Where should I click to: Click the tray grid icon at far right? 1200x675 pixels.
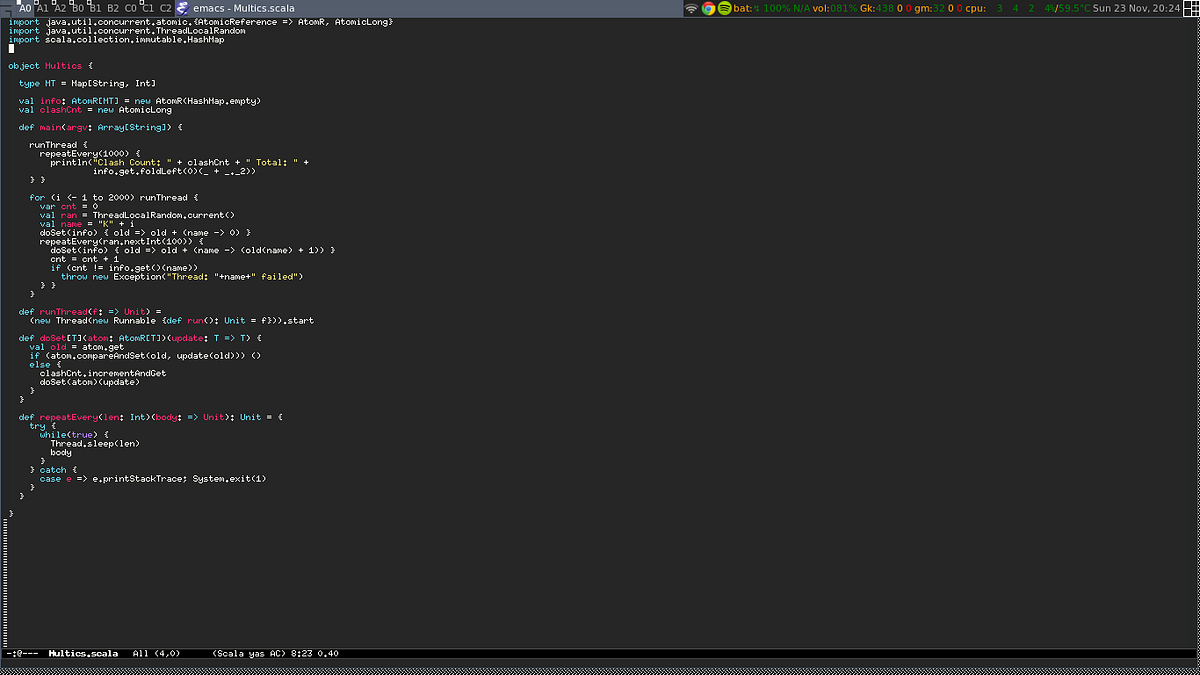[x=1190, y=8]
